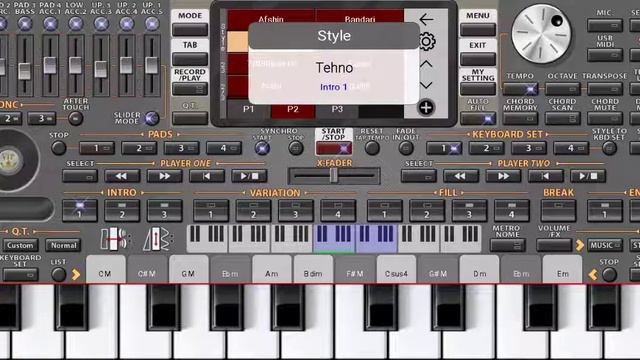The height and width of the screenshot is (360, 640).
Task: Trigger PAD 1 button
Action: (97, 148)
